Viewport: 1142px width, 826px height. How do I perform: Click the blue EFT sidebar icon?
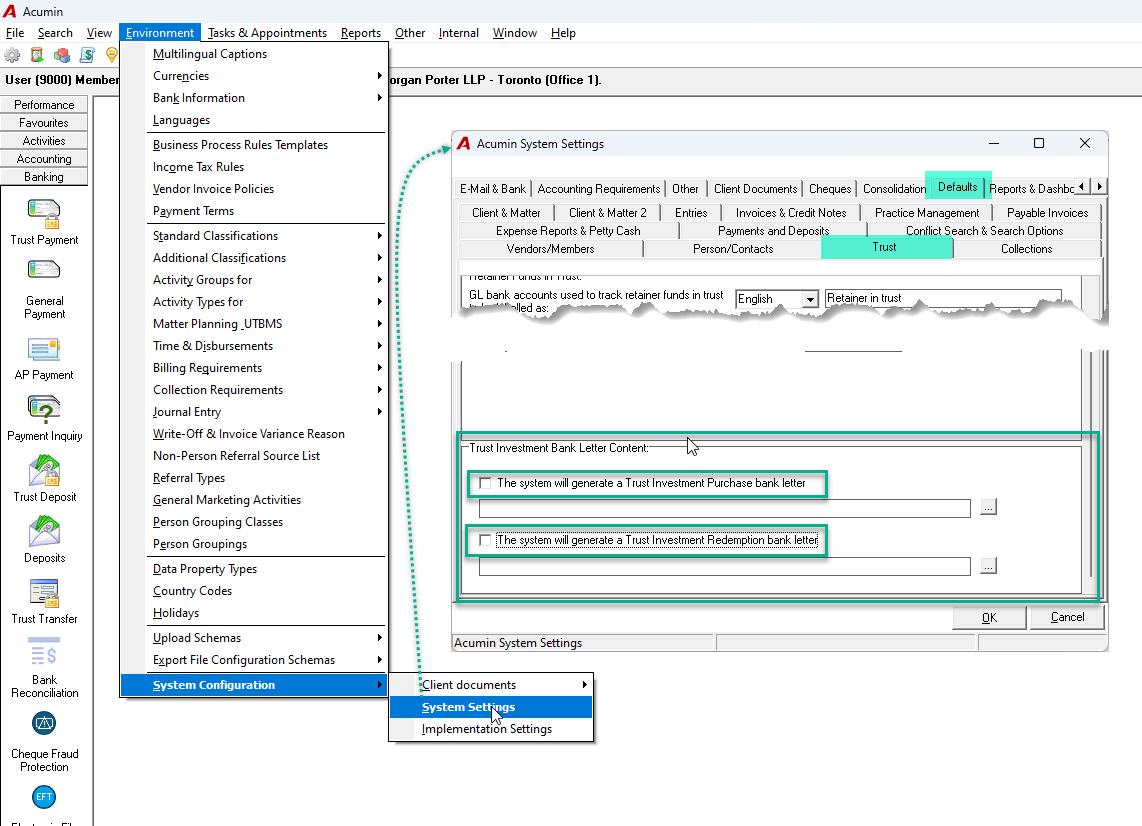tap(44, 797)
